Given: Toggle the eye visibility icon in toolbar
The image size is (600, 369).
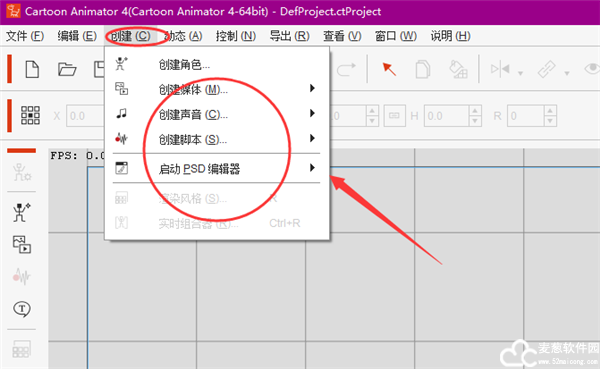Looking at the screenshot, I should tap(592, 69).
